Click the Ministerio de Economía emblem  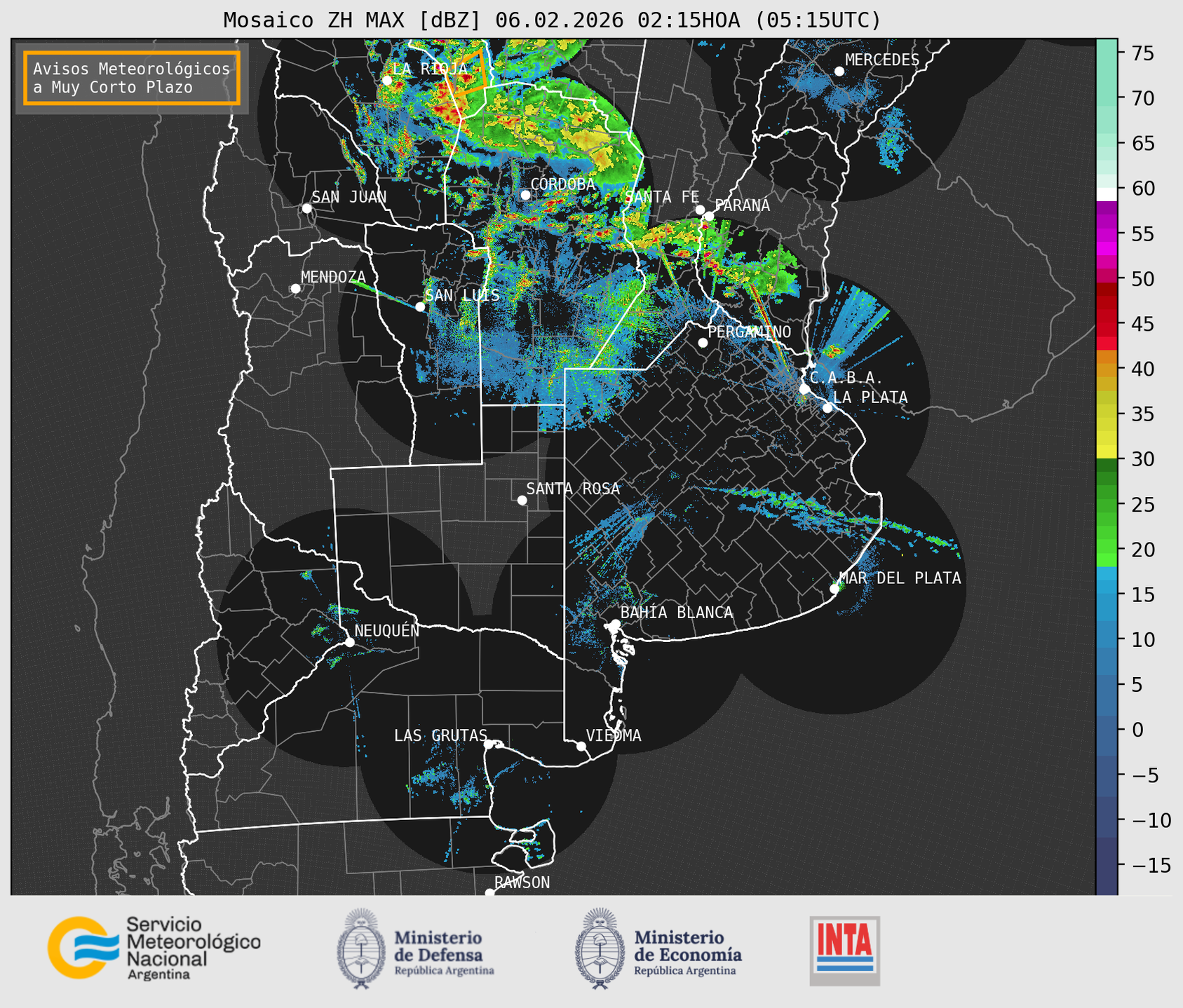pyautogui.click(x=600, y=948)
